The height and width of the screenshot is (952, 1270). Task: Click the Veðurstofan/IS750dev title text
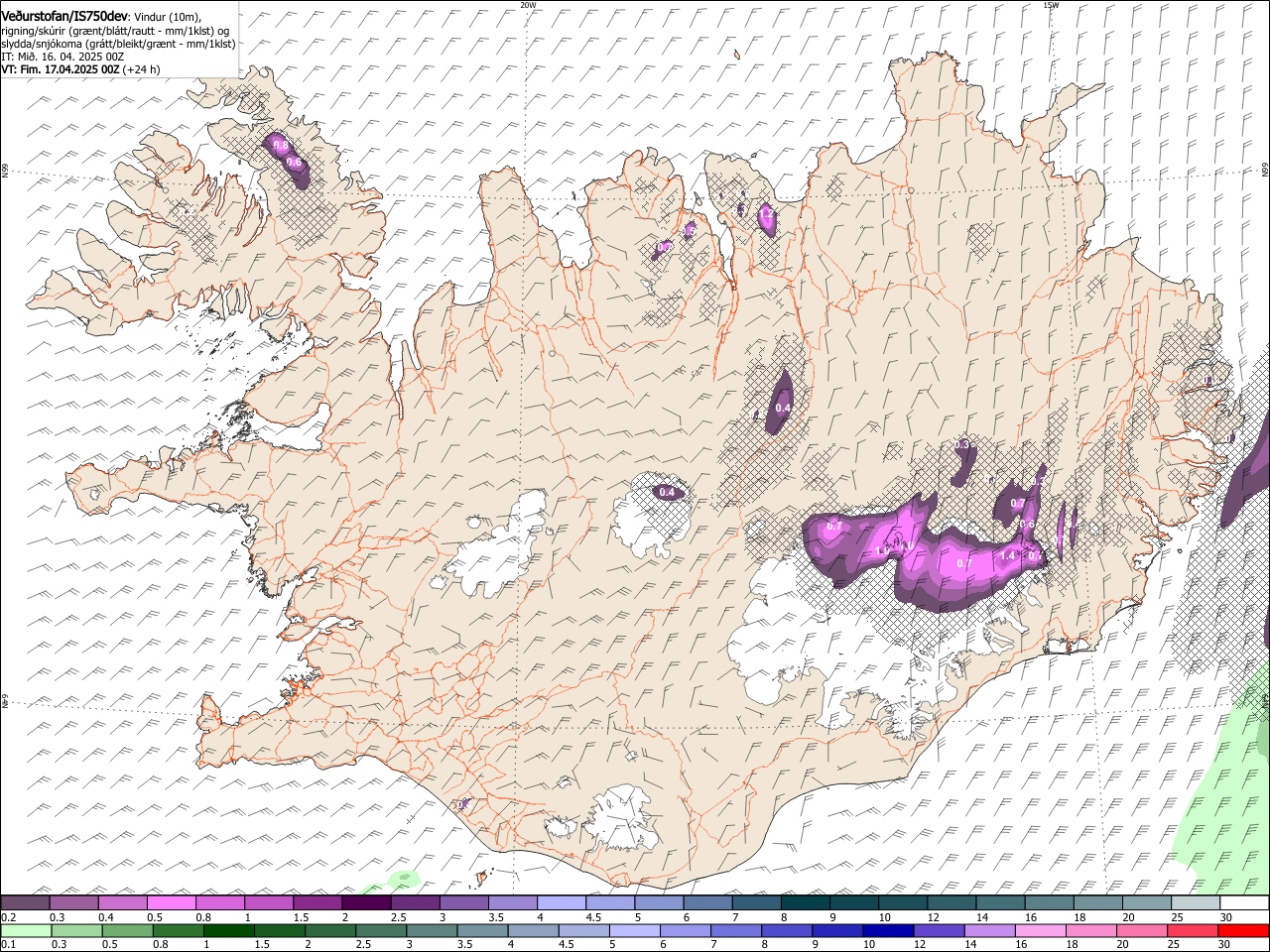64,15
